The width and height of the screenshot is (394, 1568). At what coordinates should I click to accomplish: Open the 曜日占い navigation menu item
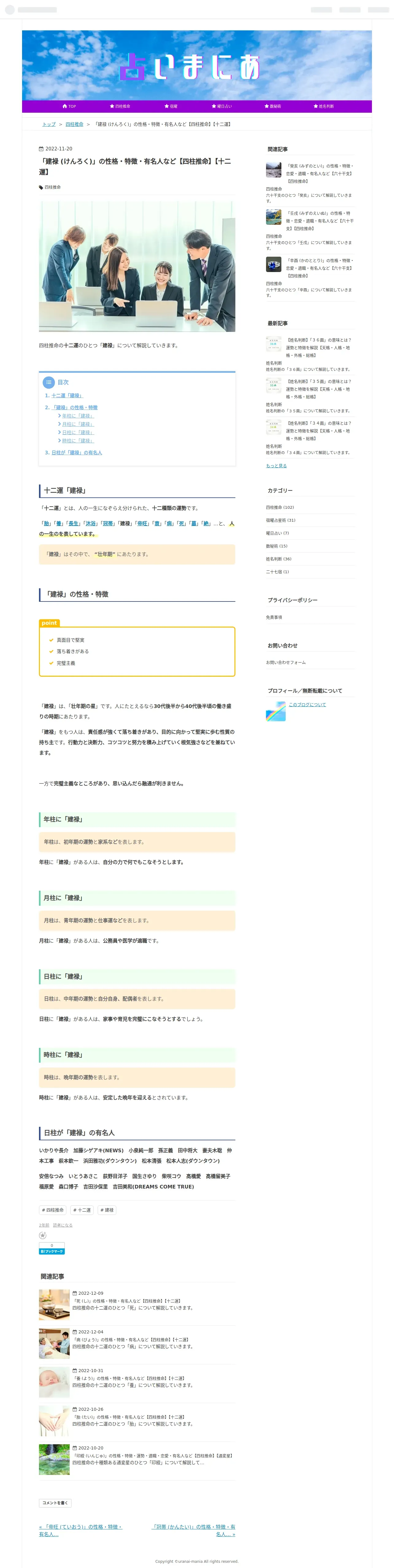pyautogui.click(x=221, y=107)
